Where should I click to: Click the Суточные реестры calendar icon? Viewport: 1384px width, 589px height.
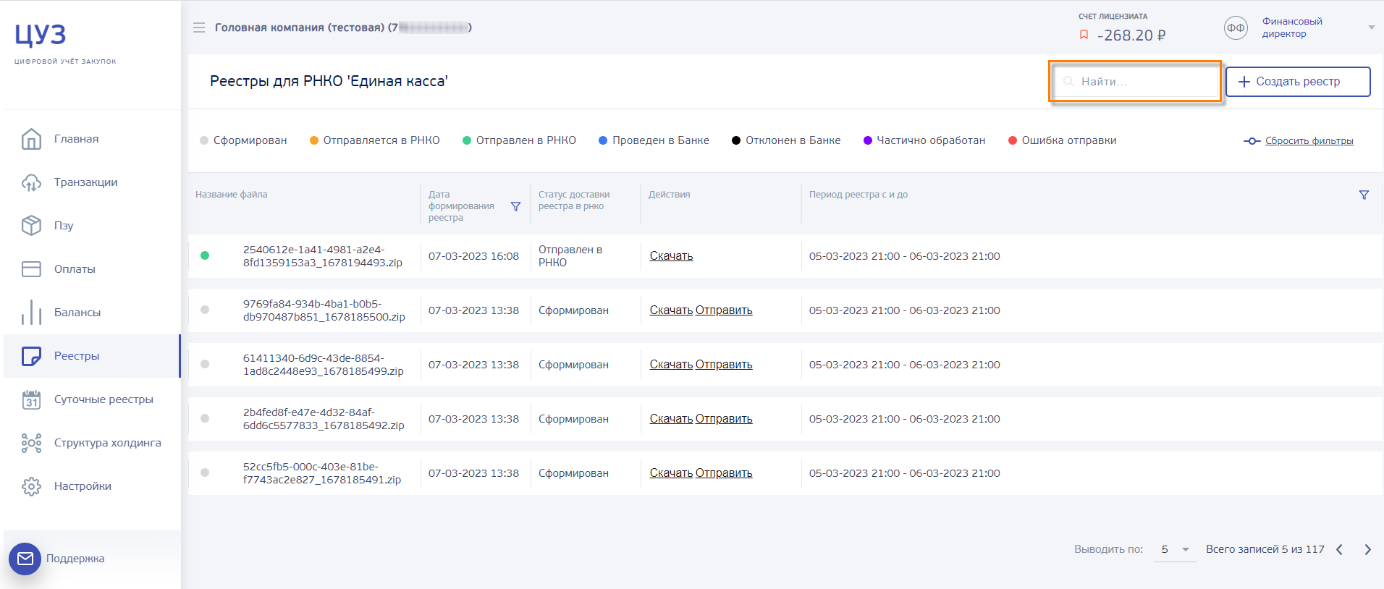tap(31, 399)
